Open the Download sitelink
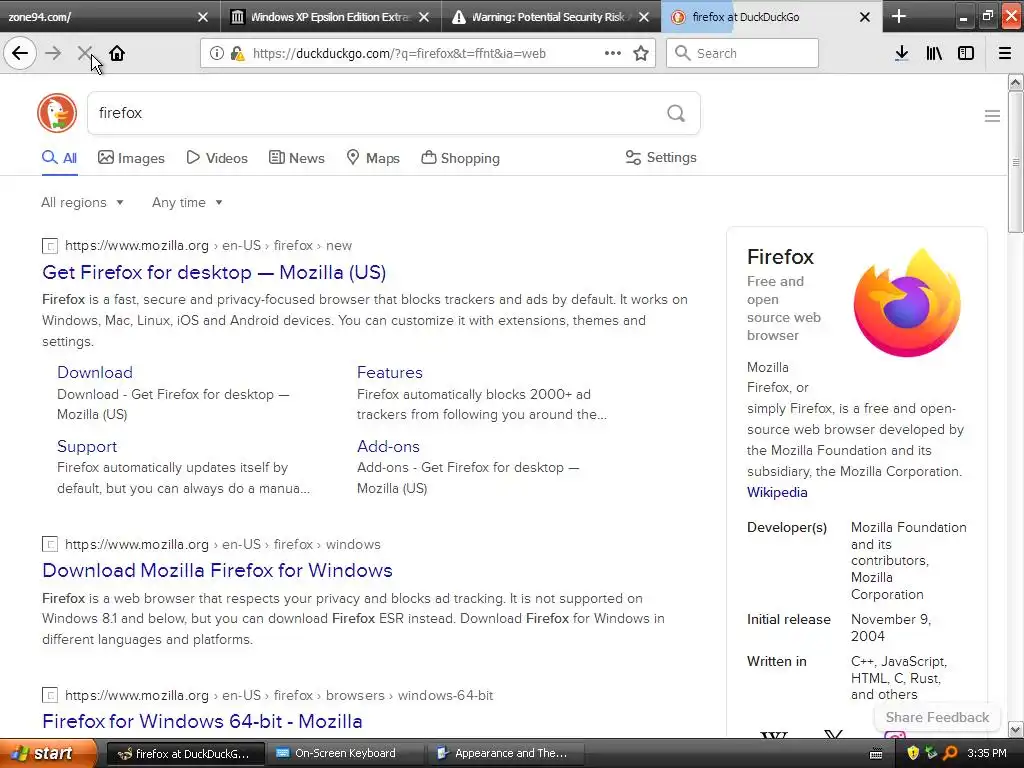1024x768 pixels. point(95,372)
